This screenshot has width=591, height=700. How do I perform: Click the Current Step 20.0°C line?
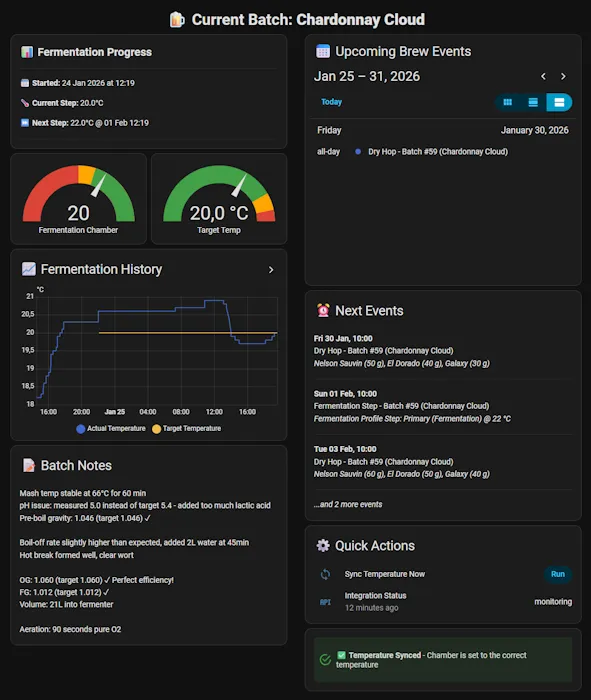(x=62, y=103)
